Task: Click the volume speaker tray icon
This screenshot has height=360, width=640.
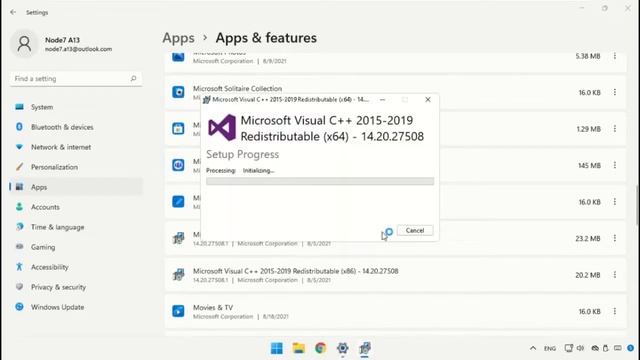Action: coord(580,348)
